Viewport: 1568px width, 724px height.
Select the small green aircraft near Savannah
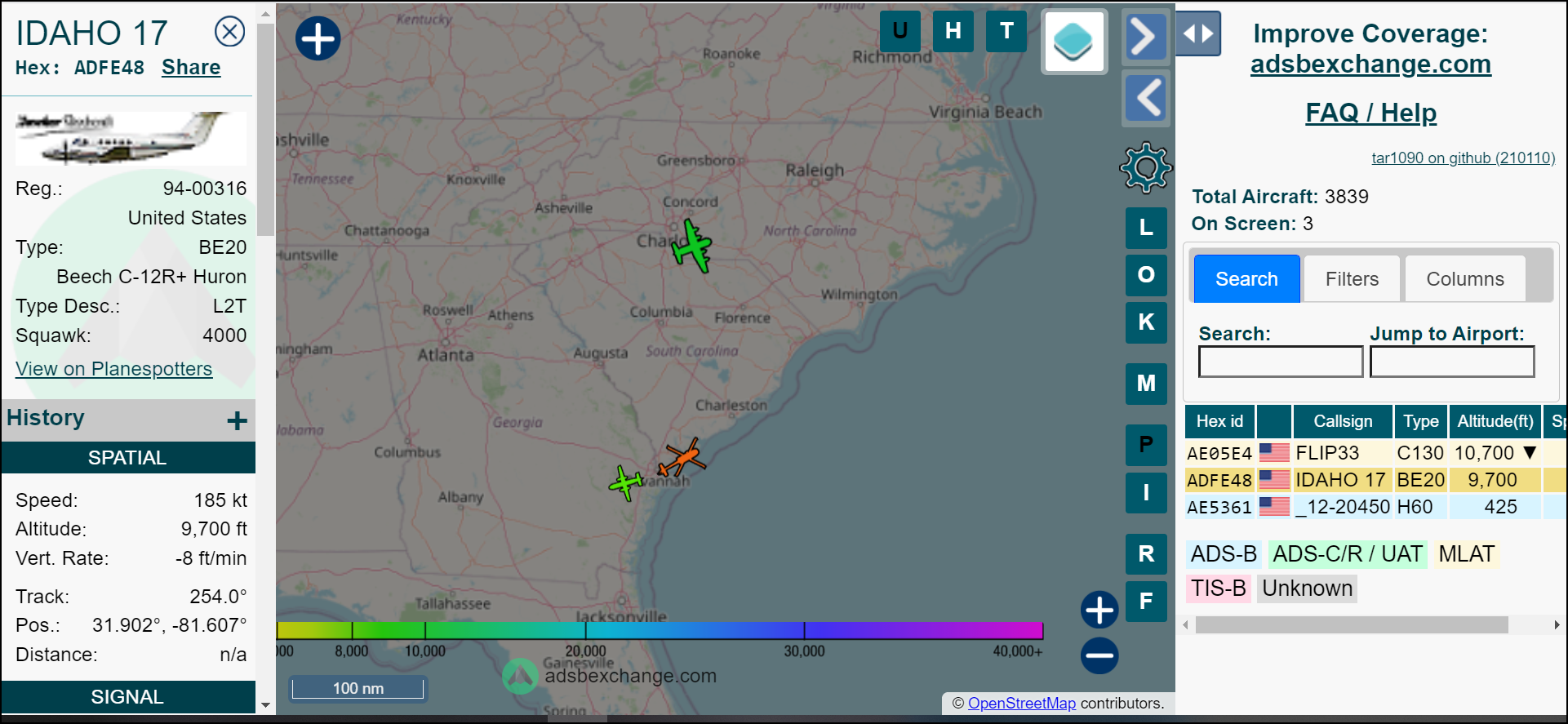(x=626, y=482)
